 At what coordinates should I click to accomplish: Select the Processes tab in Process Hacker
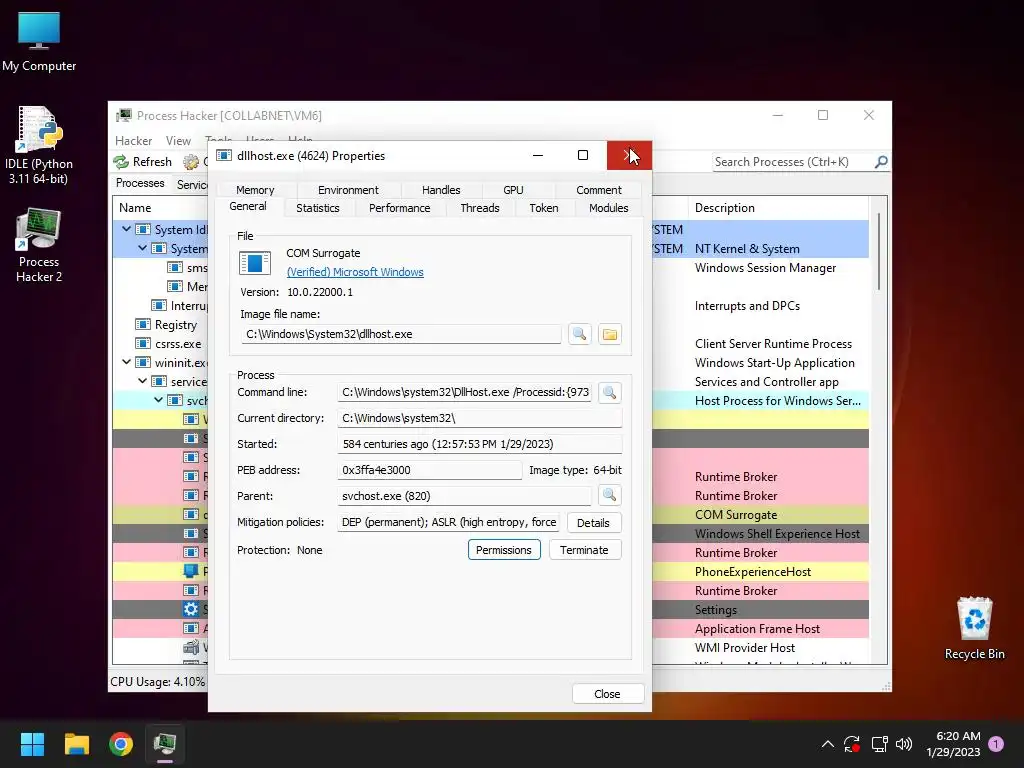tap(140, 184)
